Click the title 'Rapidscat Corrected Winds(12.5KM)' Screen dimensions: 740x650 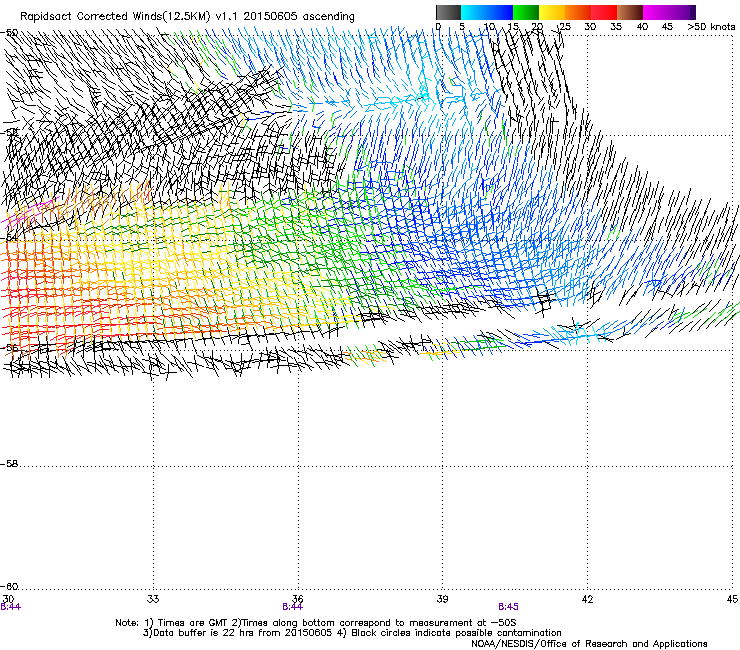pos(115,17)
